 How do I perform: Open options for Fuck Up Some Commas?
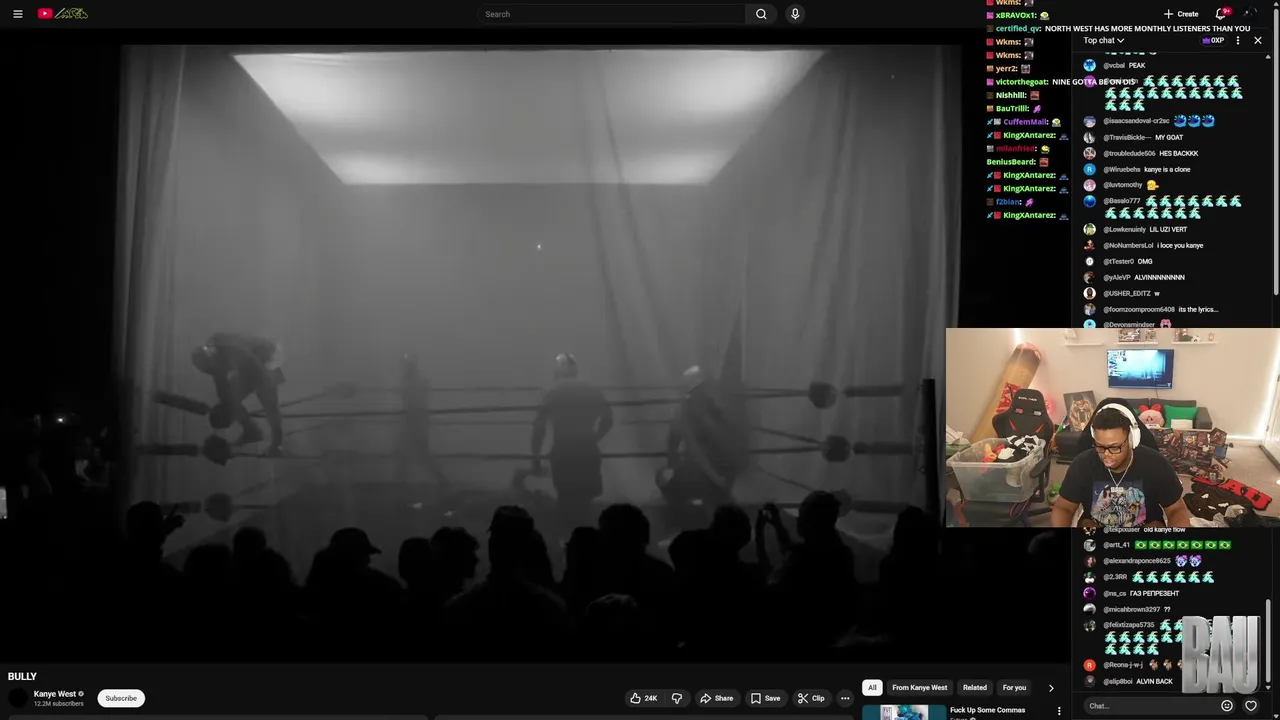(x=1059, y=712)
